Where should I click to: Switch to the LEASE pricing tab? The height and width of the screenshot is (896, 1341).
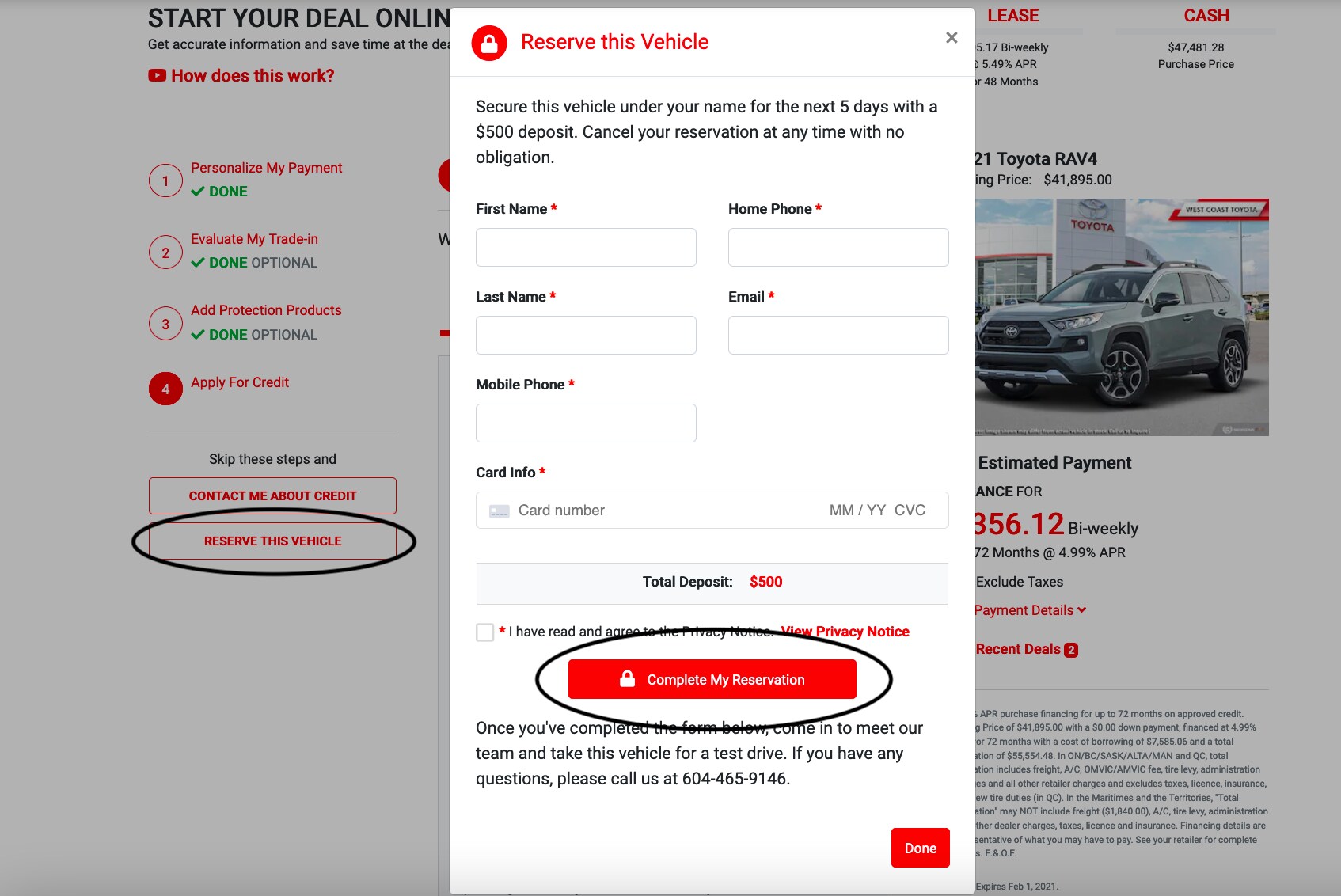point(1012,16)
